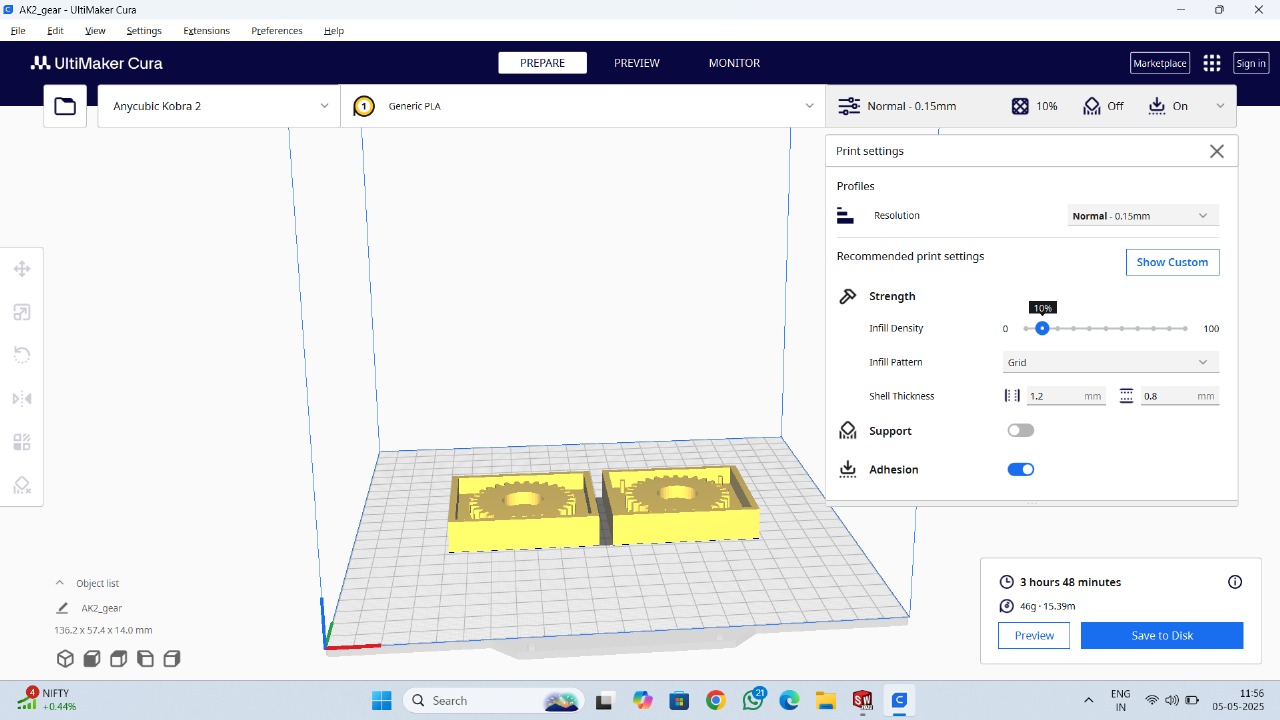Screen dimensions: 1280x720
Task: Click the Sign in button
Action: click(x=1251, y=63)
